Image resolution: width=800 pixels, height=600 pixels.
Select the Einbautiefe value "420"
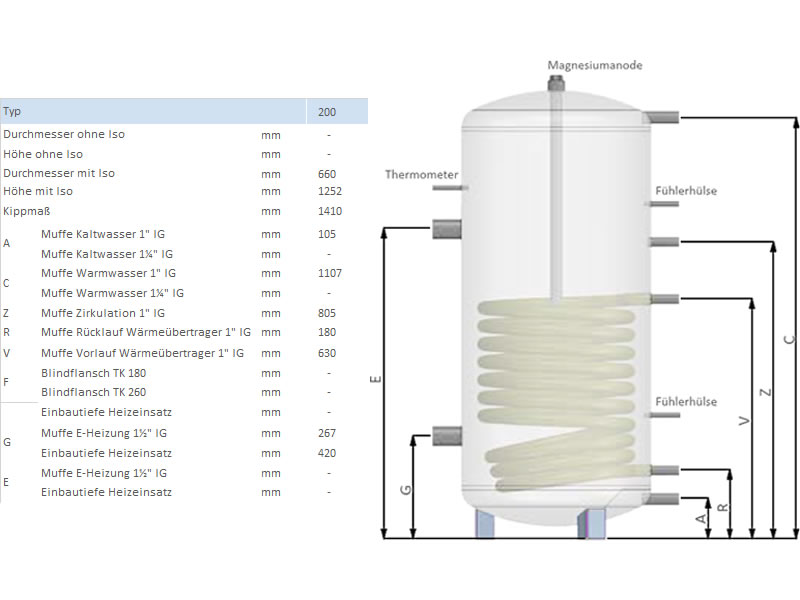pyautogui.click(x=327, y=453)
